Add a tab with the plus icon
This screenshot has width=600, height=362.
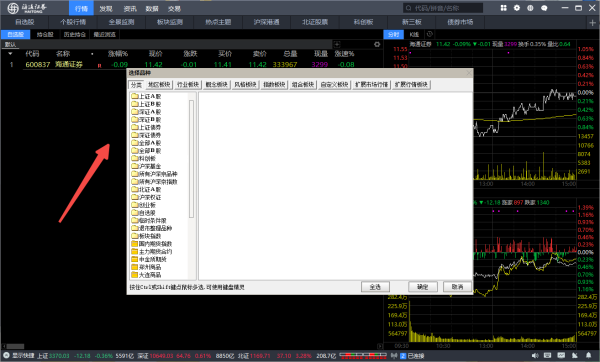pos(592,23)
